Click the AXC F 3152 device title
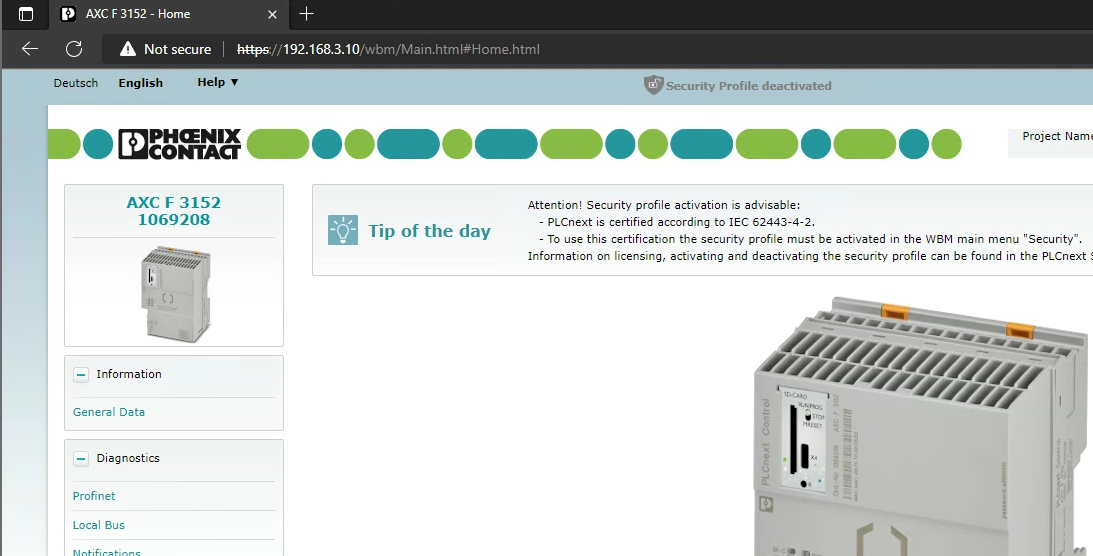Image resolution: width=1093 pixels, height=556 pixels. pyautogui.click(x=174, y=202)
